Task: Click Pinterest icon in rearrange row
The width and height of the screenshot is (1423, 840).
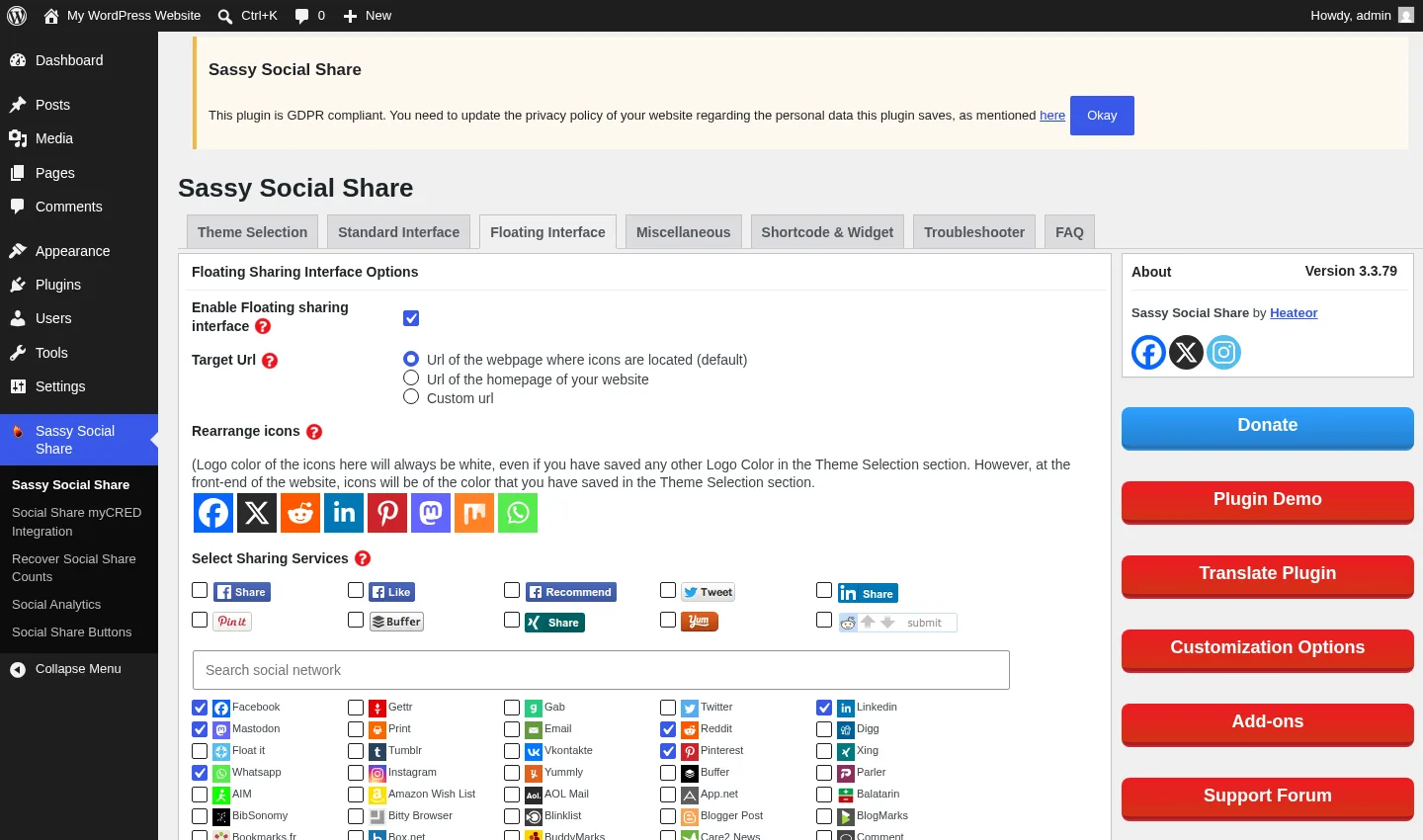Action: click(x=387, y=513)
